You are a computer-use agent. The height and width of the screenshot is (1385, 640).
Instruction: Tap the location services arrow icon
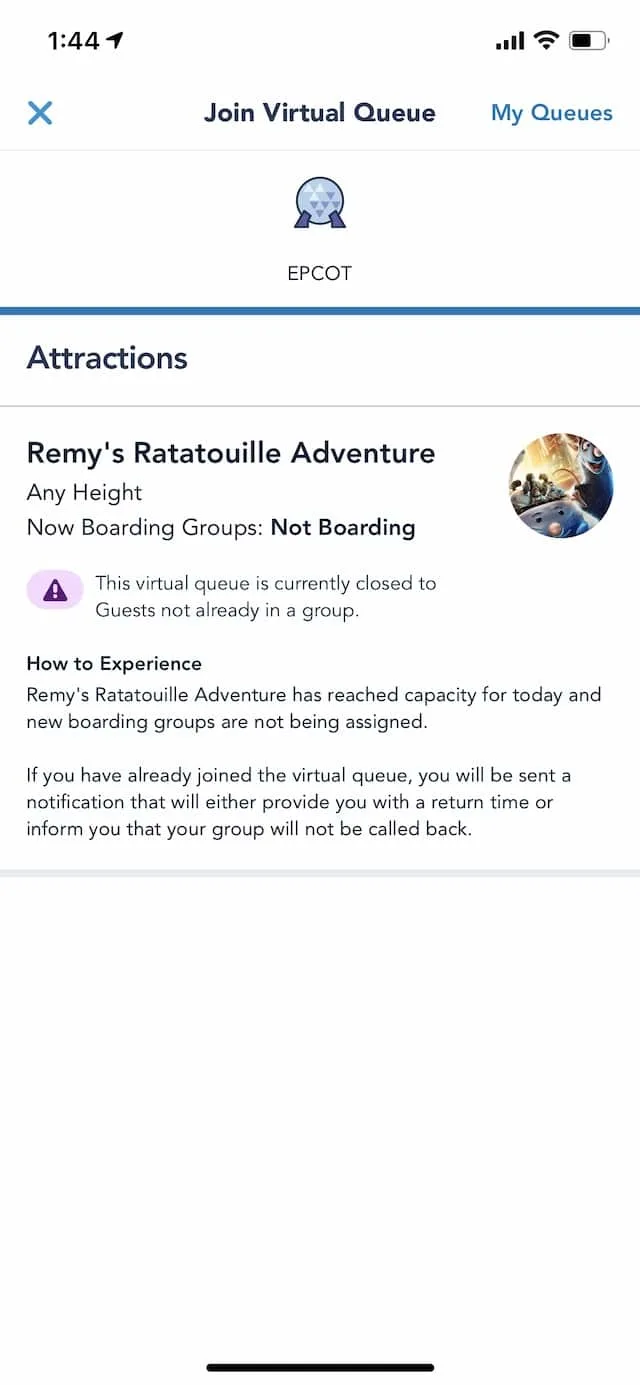tap(115, 40)
